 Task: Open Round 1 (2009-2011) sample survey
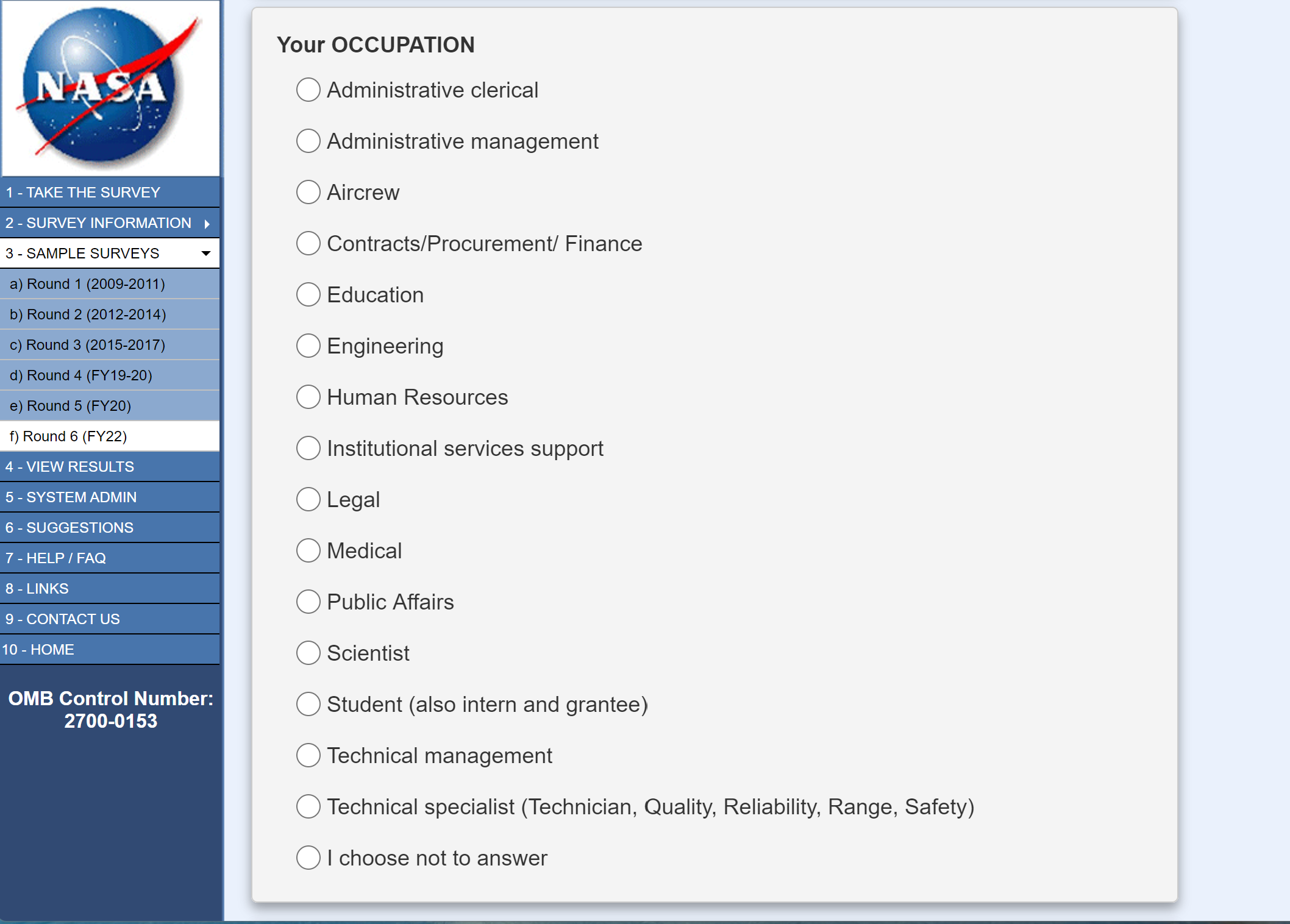click(x=87, y=284)
